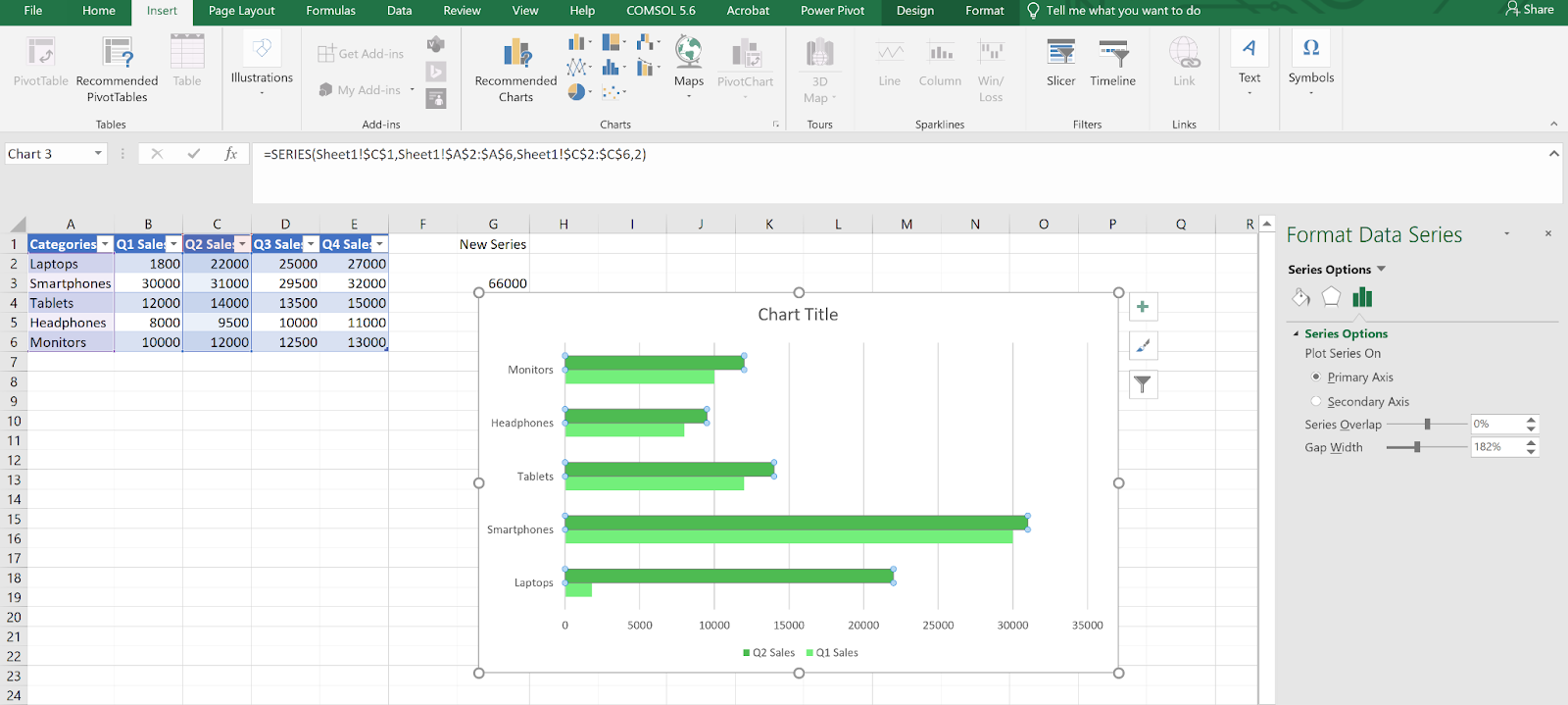Open Charts dialog launcher

[x=776, y=125]
